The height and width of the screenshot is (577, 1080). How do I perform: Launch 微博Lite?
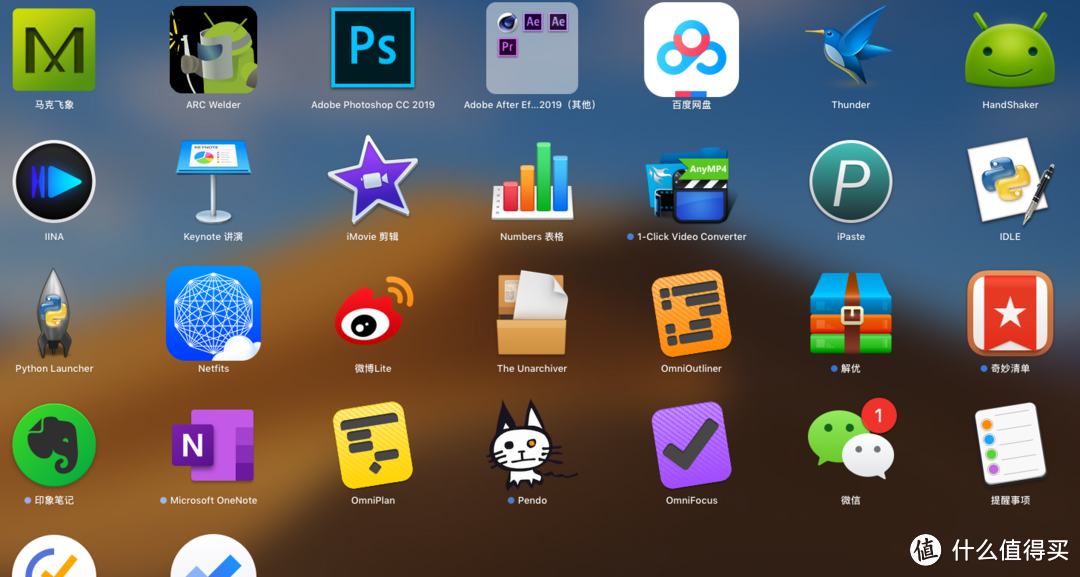coord(374,311)
